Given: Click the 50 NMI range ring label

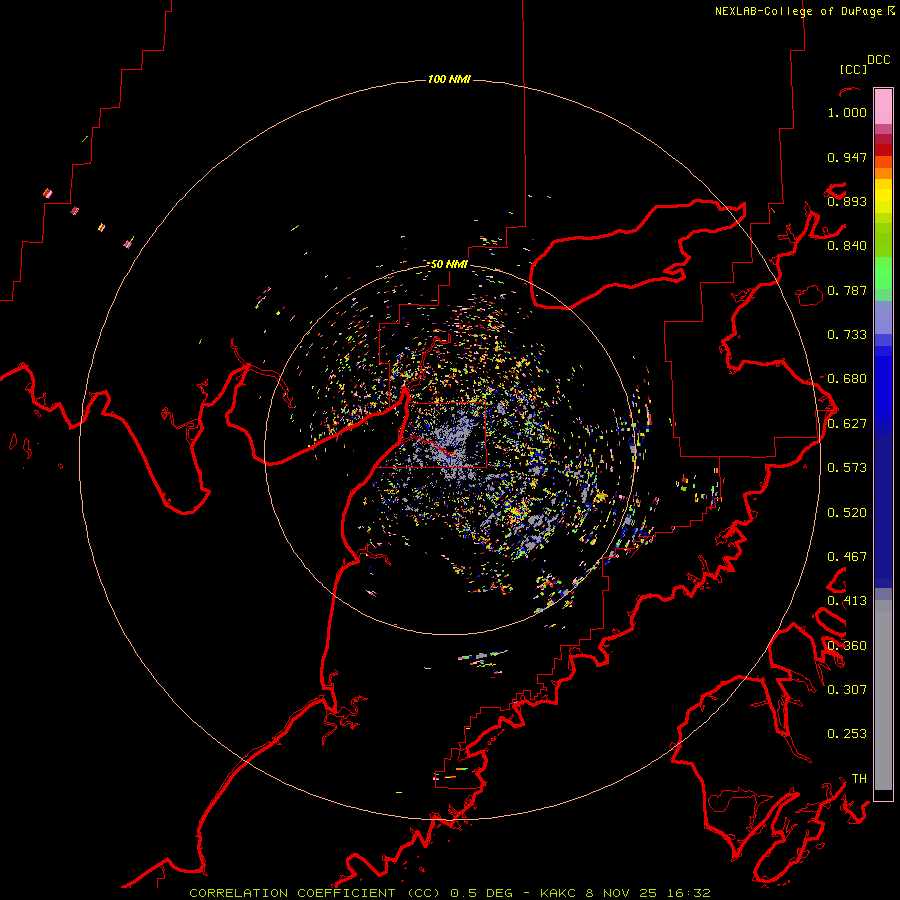Looking at the screenshot, I should pyautogui.click(x=448, y=264).
